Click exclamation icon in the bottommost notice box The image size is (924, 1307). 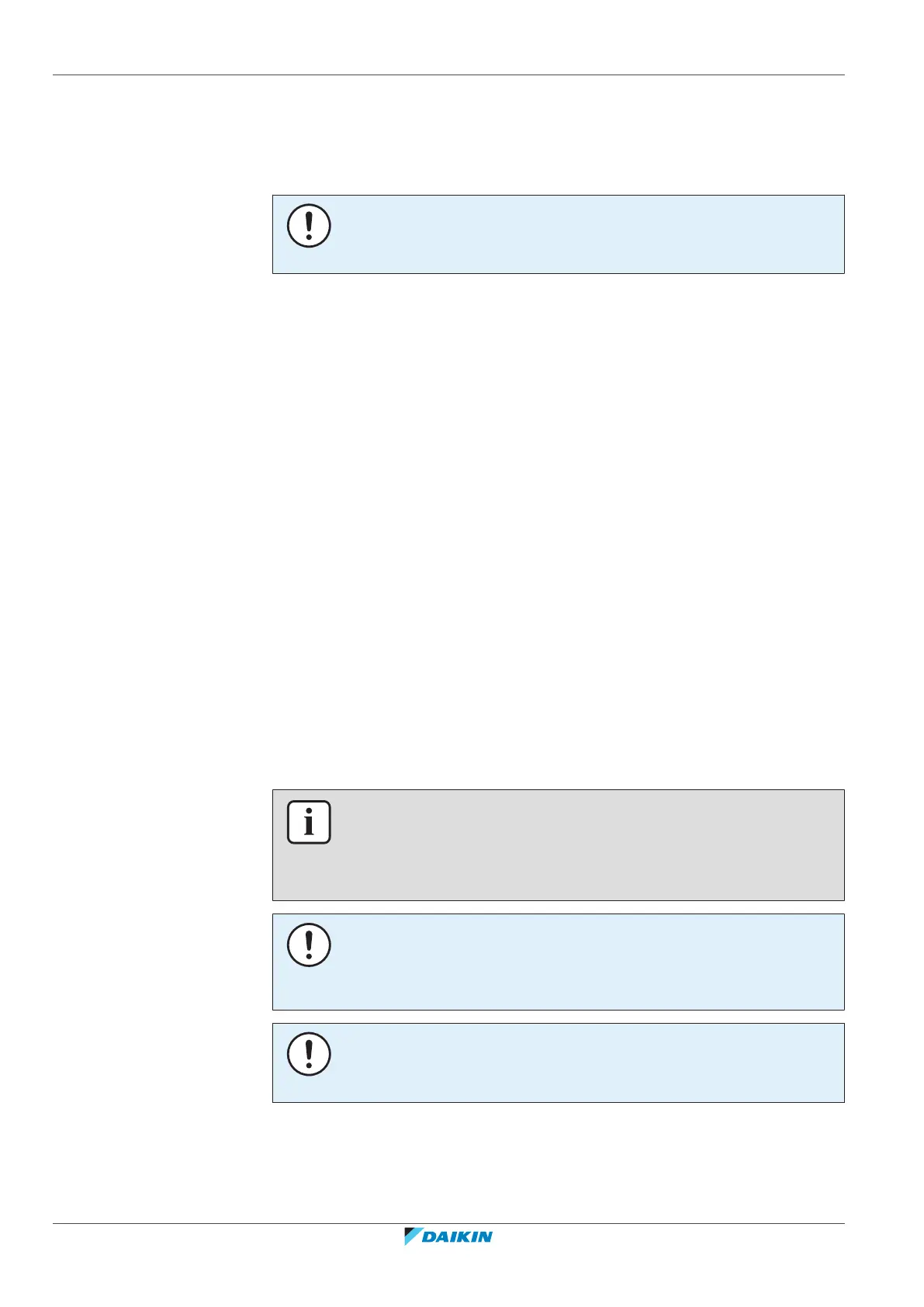pos(309,1054)
